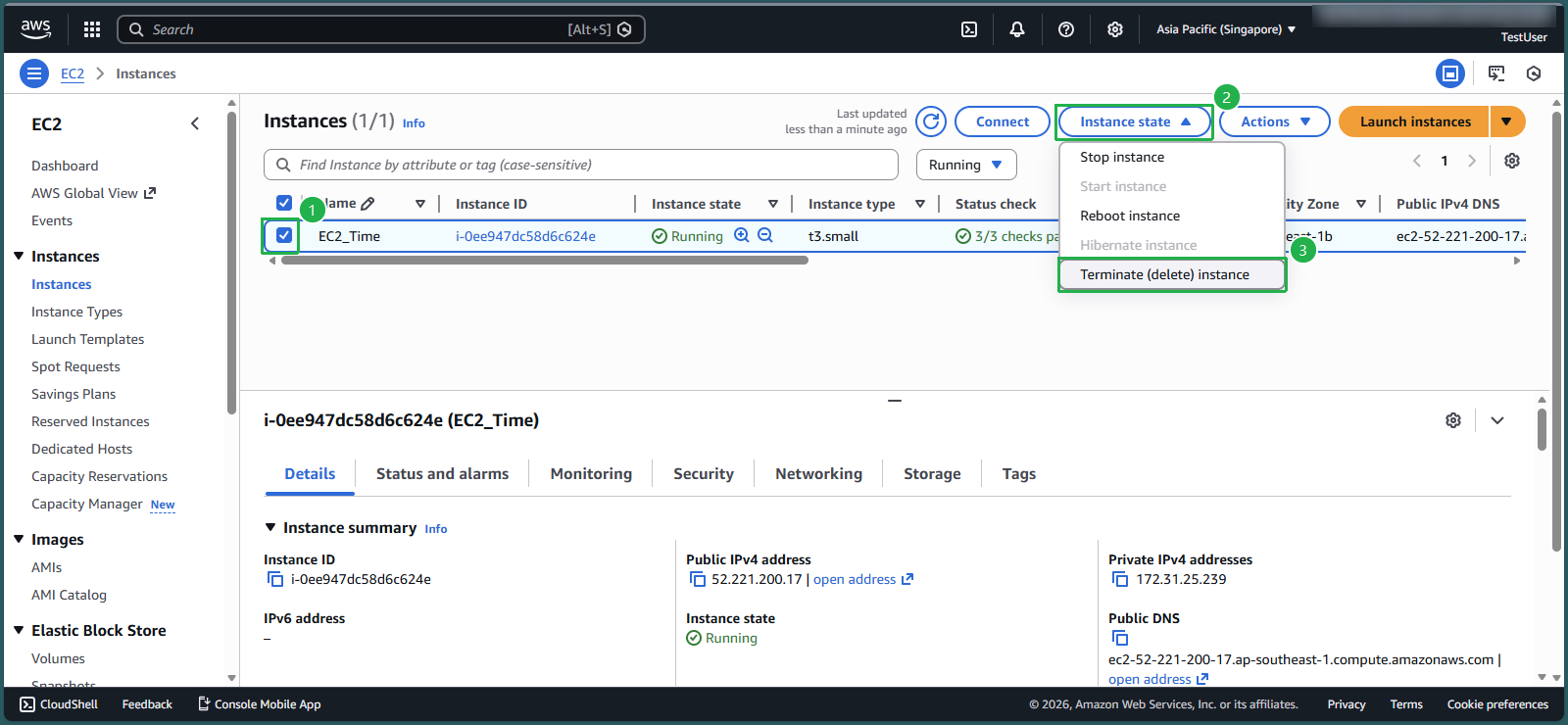Viewport: 1568px width, 725px height.
Task: Collapse the Instance summary section
Action: tap(270, 527)
